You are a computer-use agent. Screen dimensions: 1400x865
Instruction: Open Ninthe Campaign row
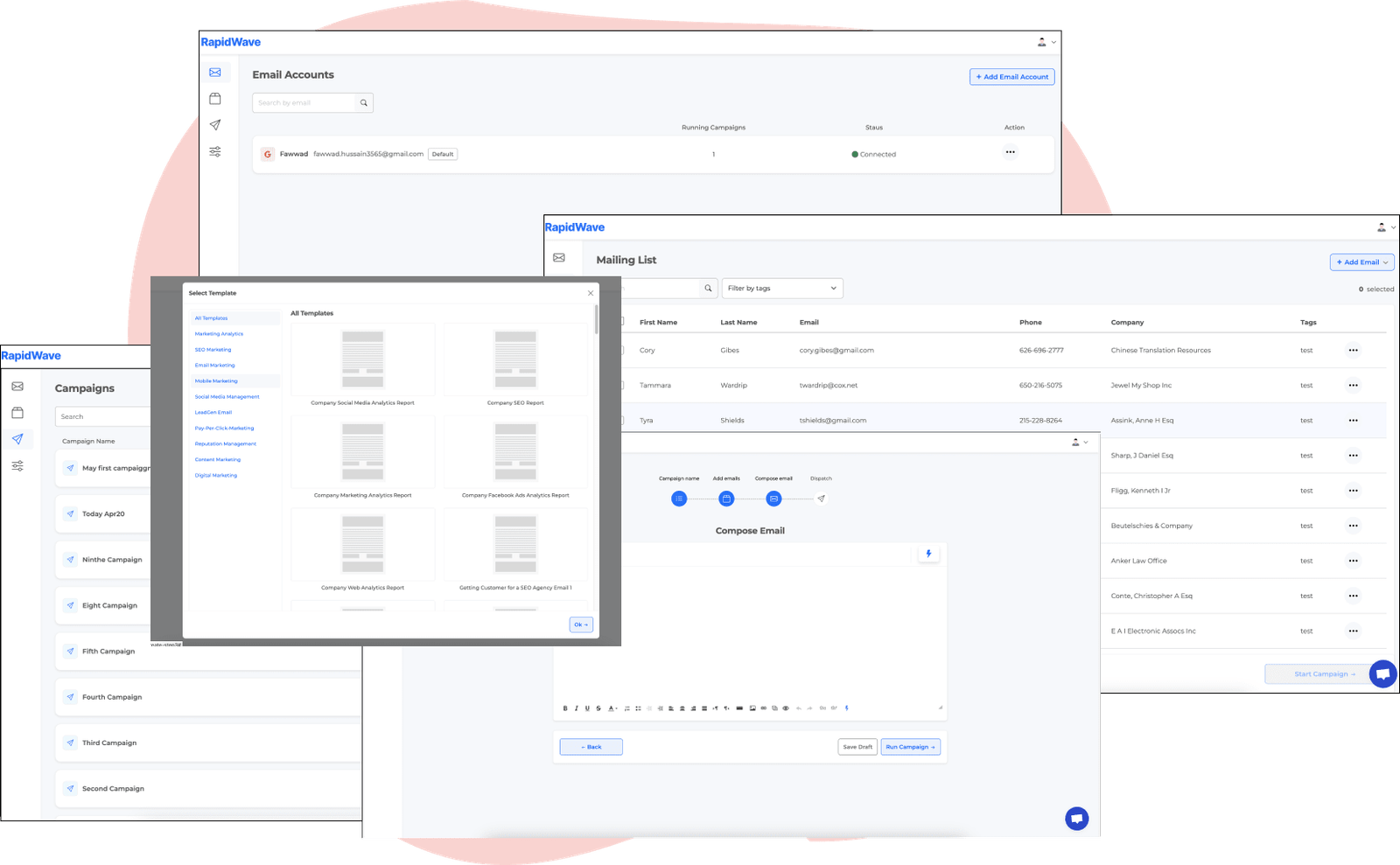coord(103,560)
